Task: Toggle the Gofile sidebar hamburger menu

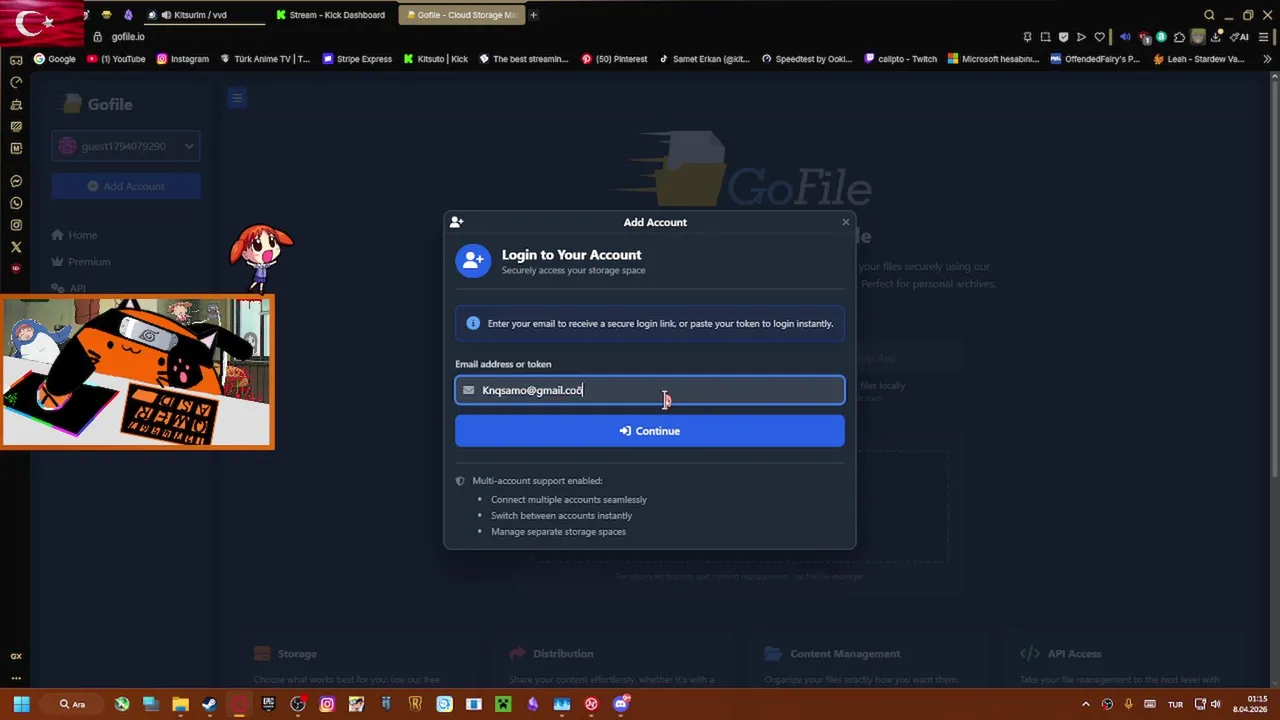Action: tap(237, 98)
